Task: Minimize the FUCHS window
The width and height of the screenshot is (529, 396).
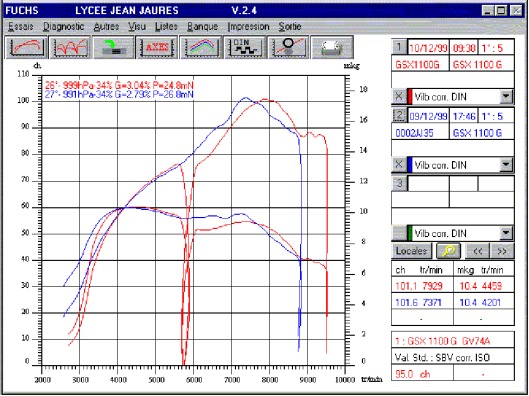Action: click(x=488, y=11)
